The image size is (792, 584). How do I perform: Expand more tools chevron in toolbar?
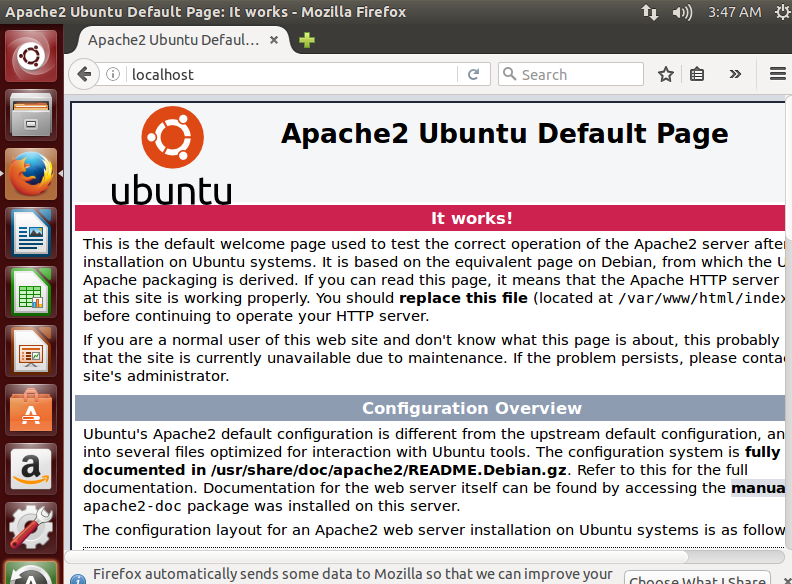click(x=735, y=74)
